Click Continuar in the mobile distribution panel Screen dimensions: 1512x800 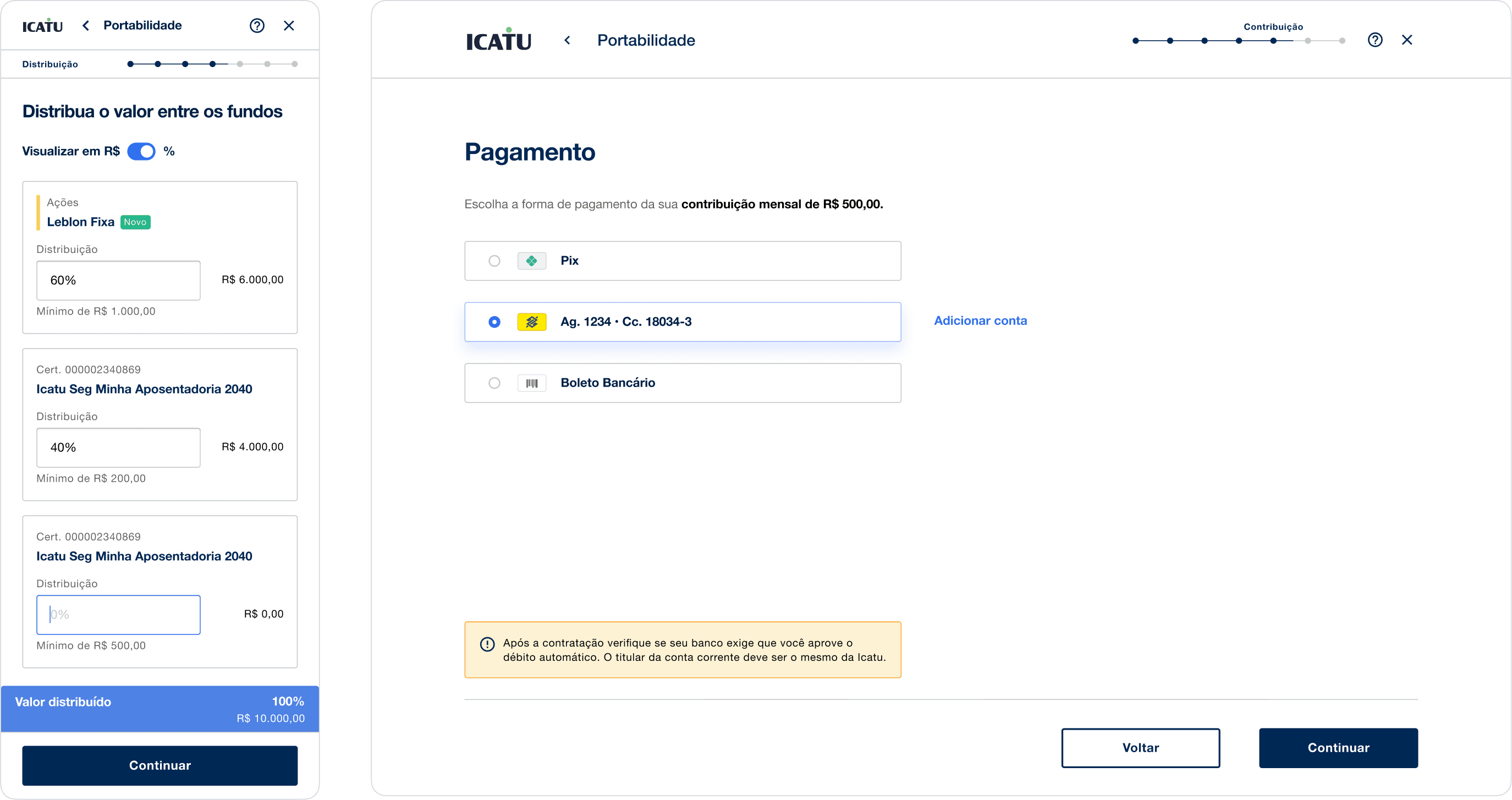pos(160,765)
